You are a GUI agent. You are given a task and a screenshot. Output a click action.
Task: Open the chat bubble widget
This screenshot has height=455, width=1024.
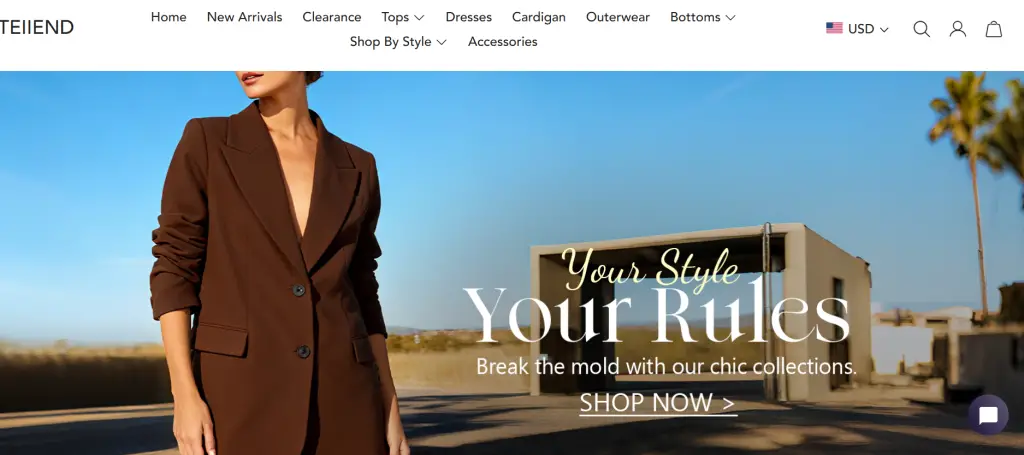[x=988, y=415]
